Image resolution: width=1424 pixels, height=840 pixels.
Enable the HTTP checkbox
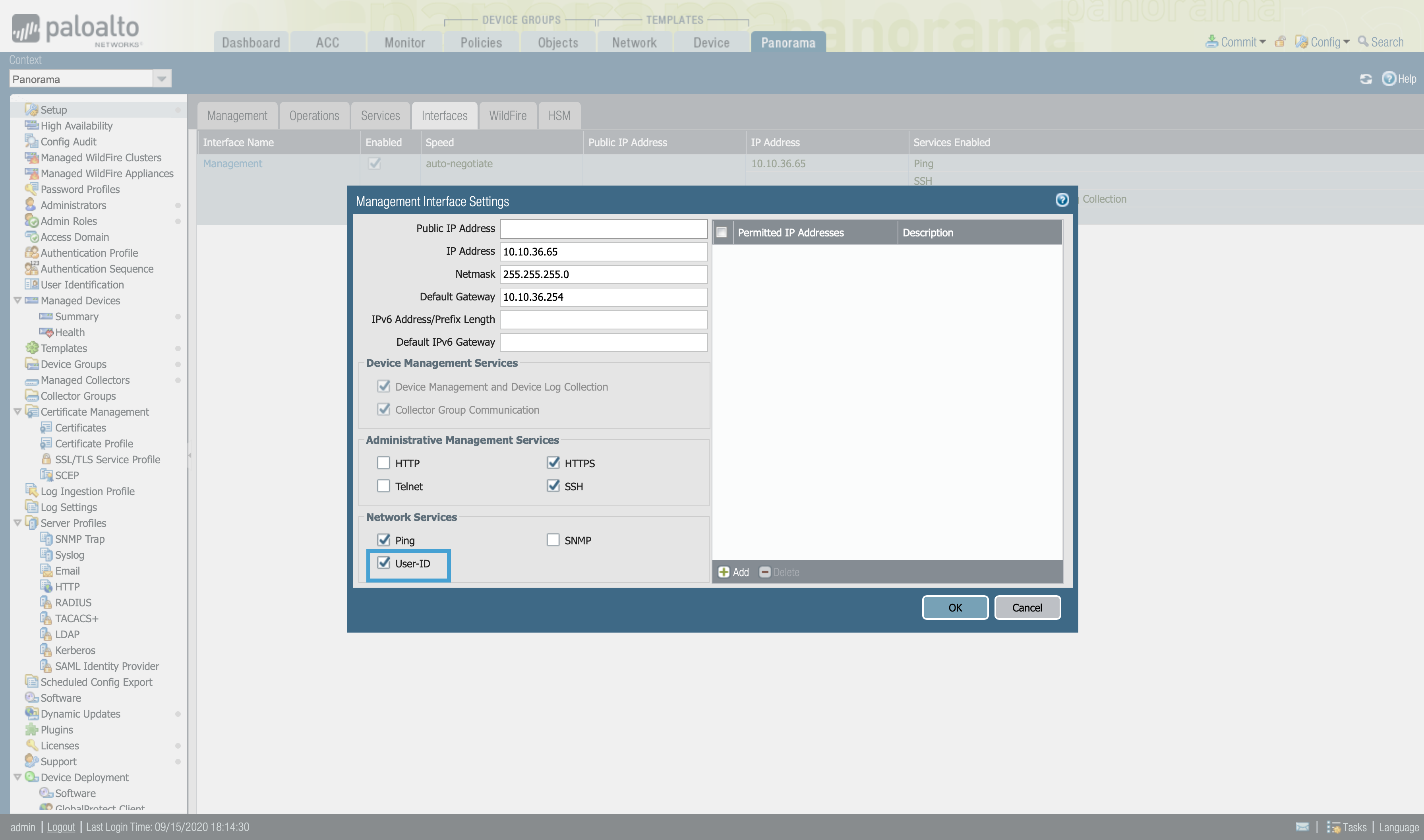click(383, 463)
